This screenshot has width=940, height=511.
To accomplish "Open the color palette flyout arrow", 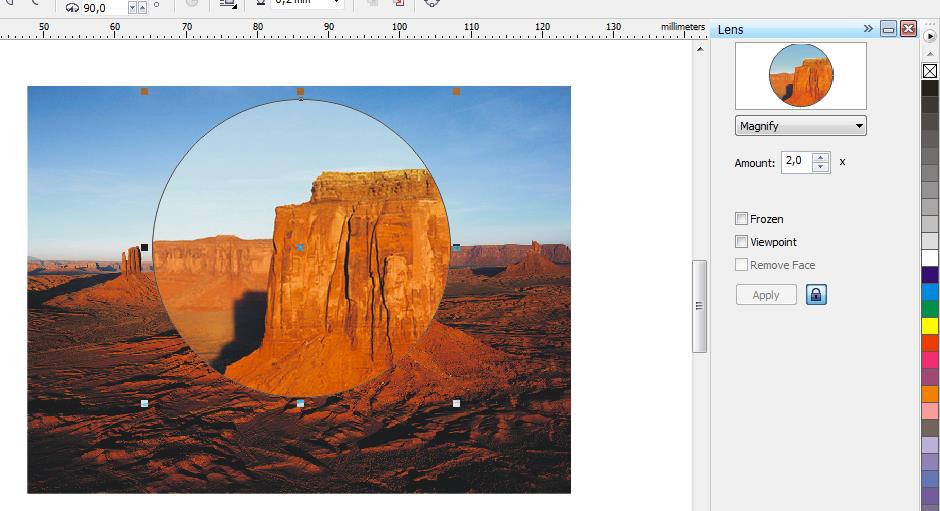I will 931,37.
